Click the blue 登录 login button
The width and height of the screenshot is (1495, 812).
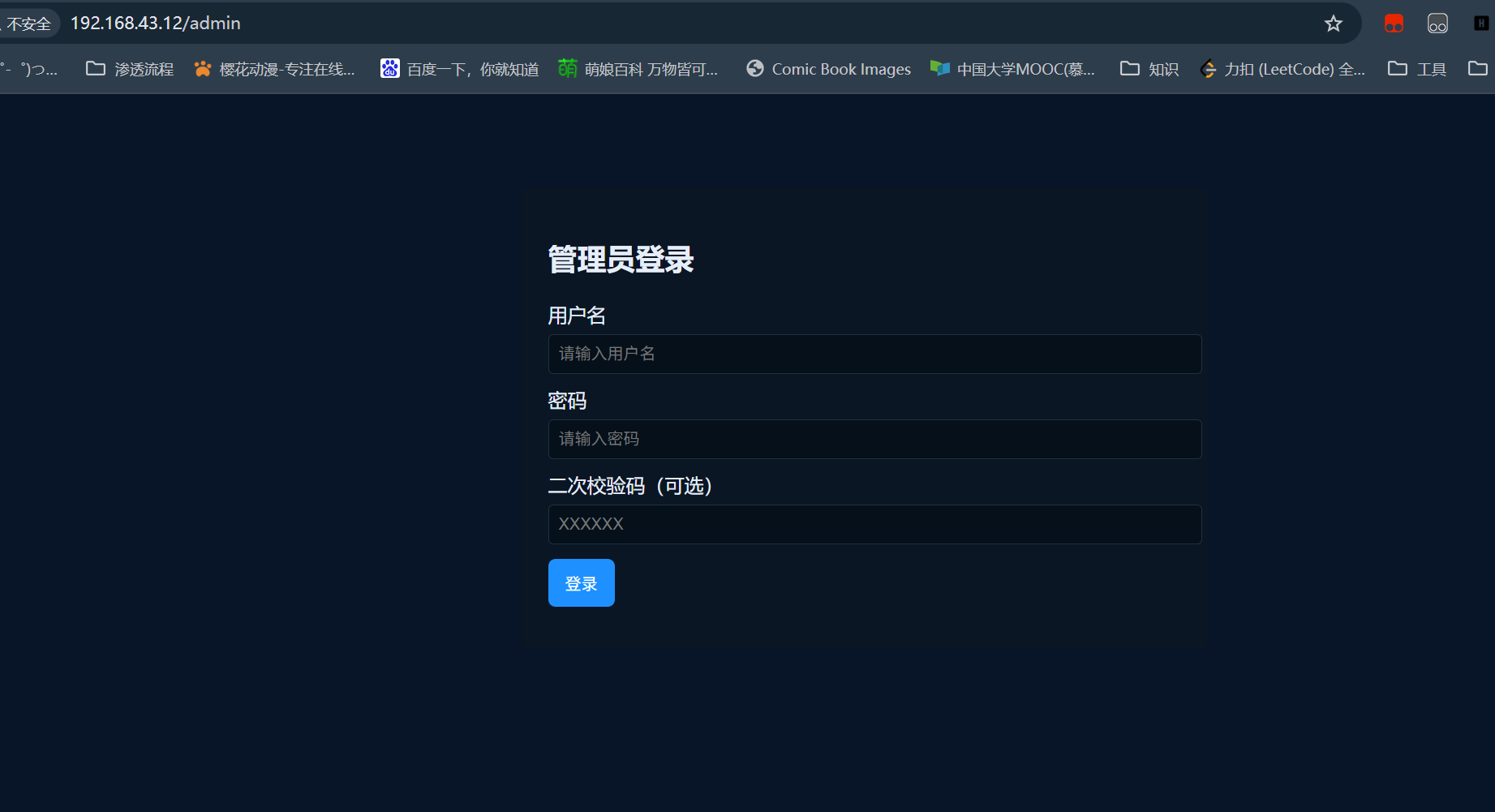[582, 582]
